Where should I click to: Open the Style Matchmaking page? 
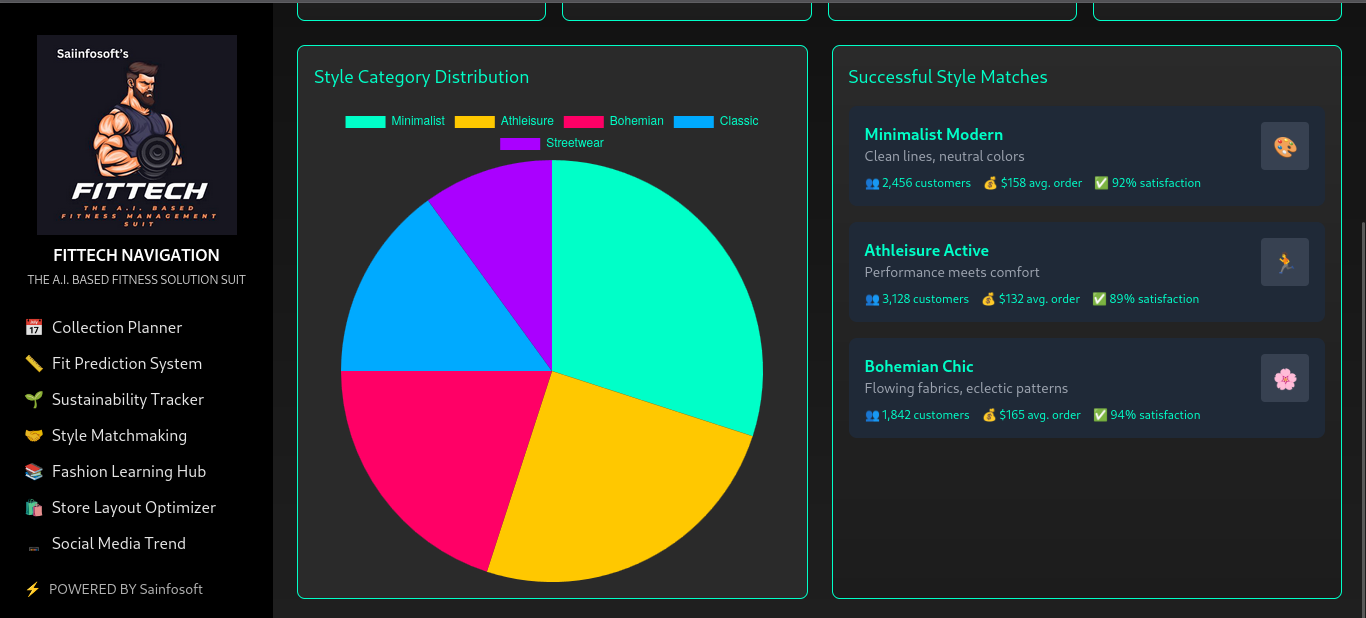pyautogui.click(x=119, y=436)
